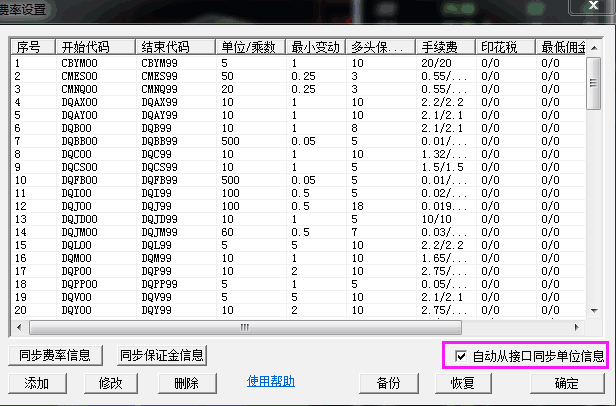
Task: Click the 单位/乘数 column header
Action: click(251, 47)
